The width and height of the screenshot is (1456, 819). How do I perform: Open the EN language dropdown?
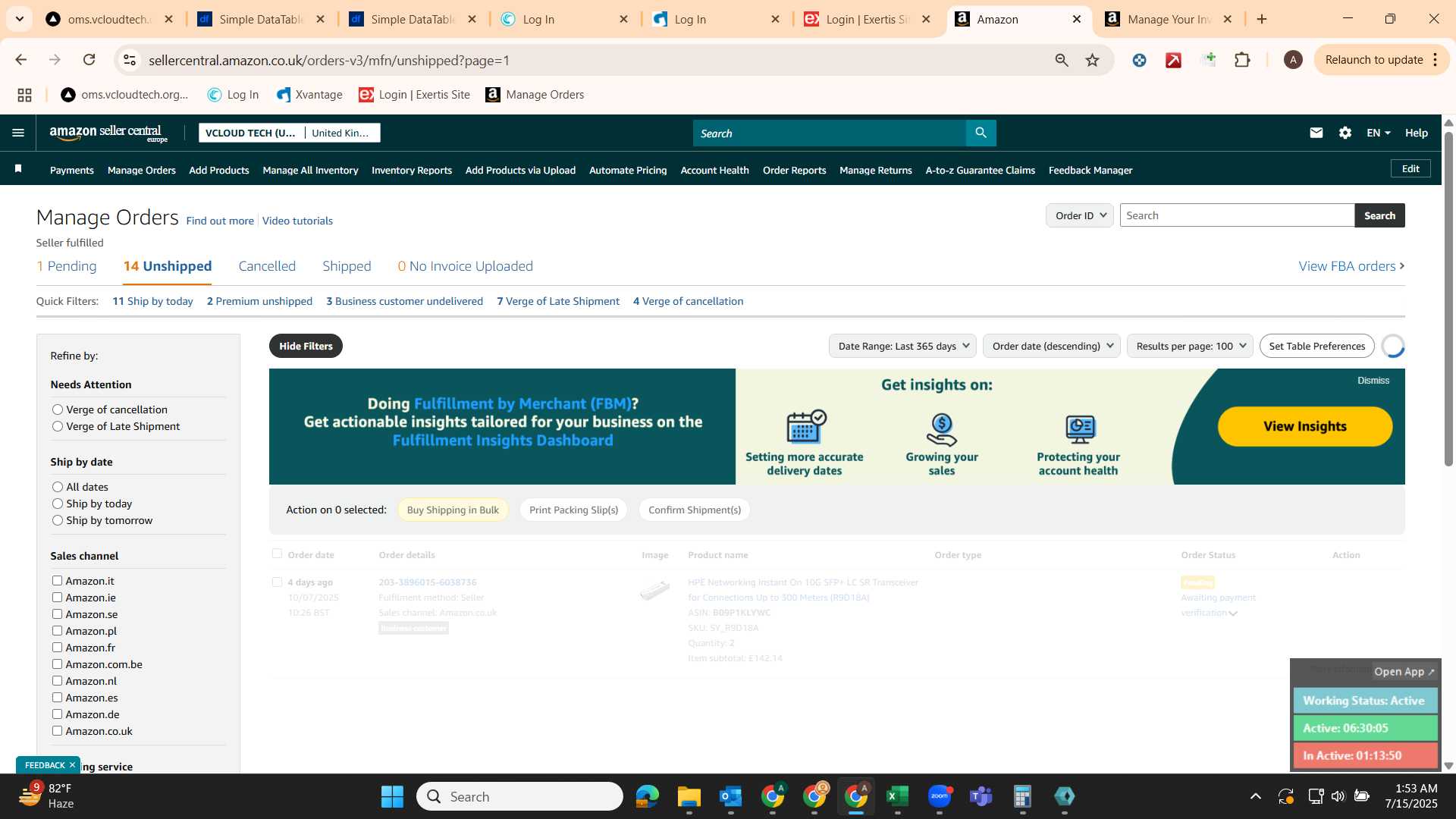(x=1379, y=133)
